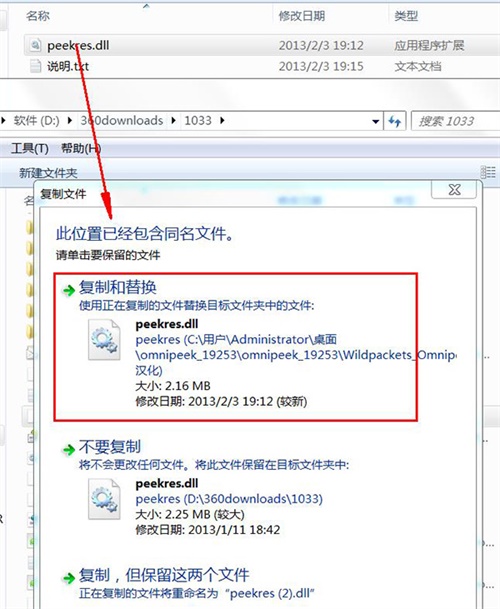Select the 说明.txt document icon

point(35,66)
